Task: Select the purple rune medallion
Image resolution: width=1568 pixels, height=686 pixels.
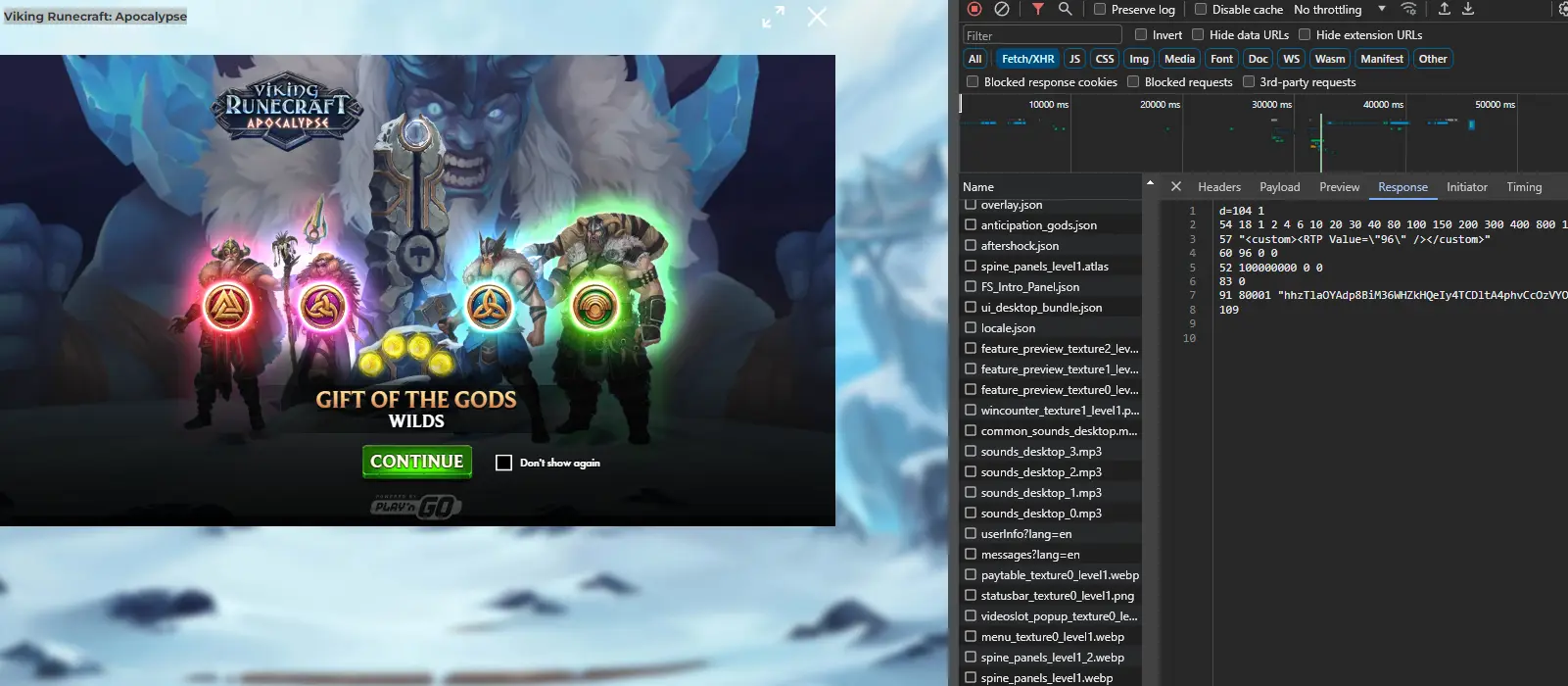Action: tap(322, 307)
